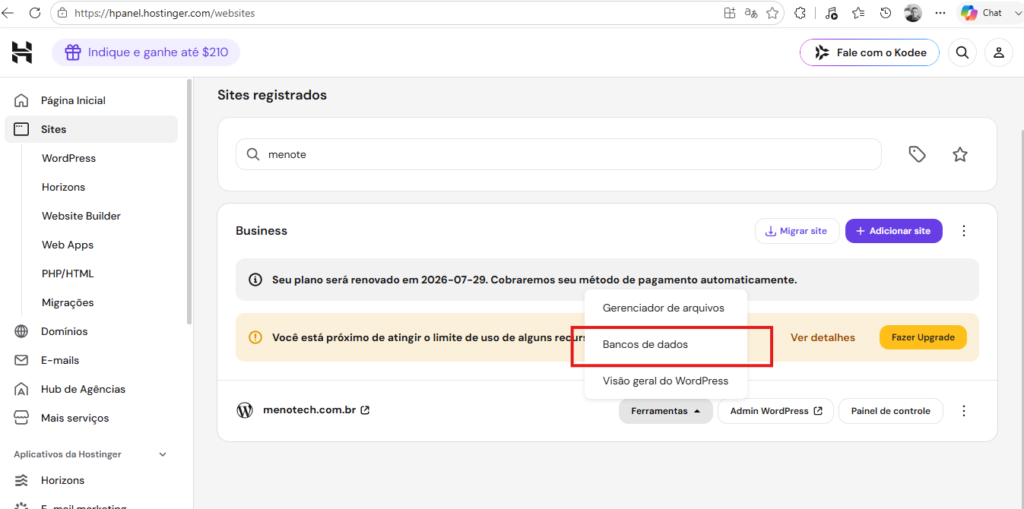Click the info icon in renewal notice
This screenshot has height=509, width=1024.
[x=255, y=280]
